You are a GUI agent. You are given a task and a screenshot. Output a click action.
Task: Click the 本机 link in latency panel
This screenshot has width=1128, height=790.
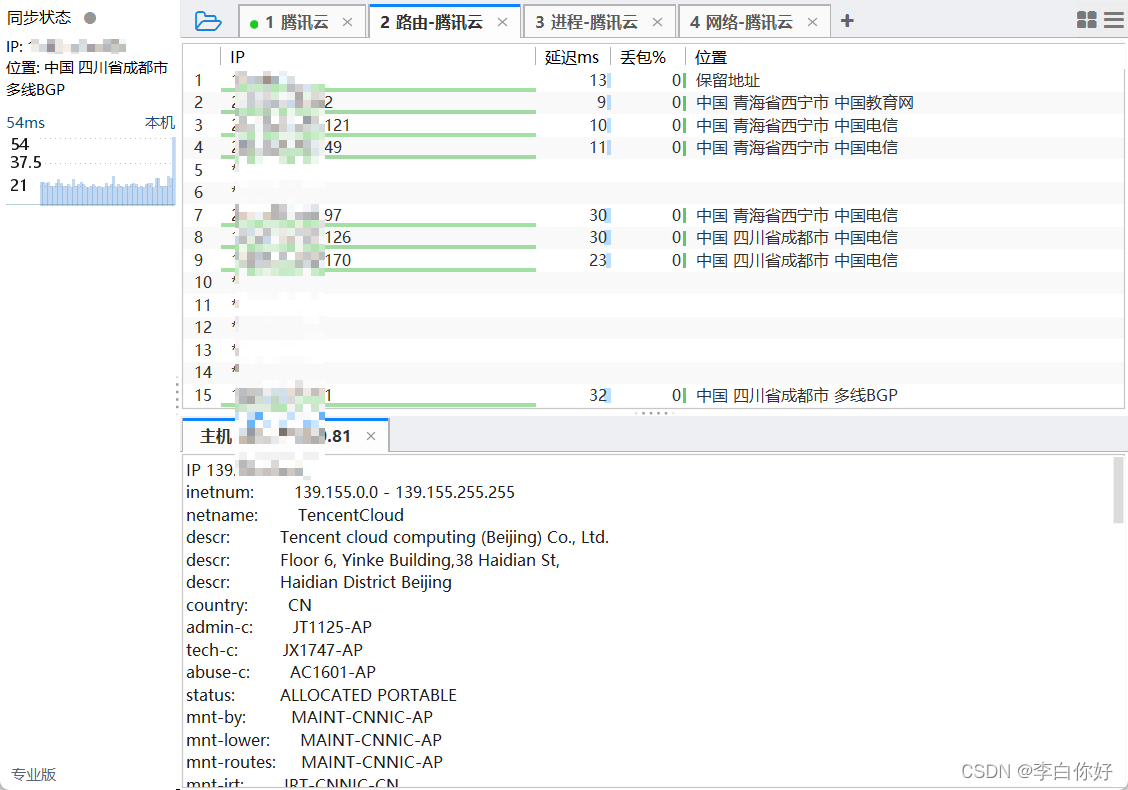pos(160,122)
